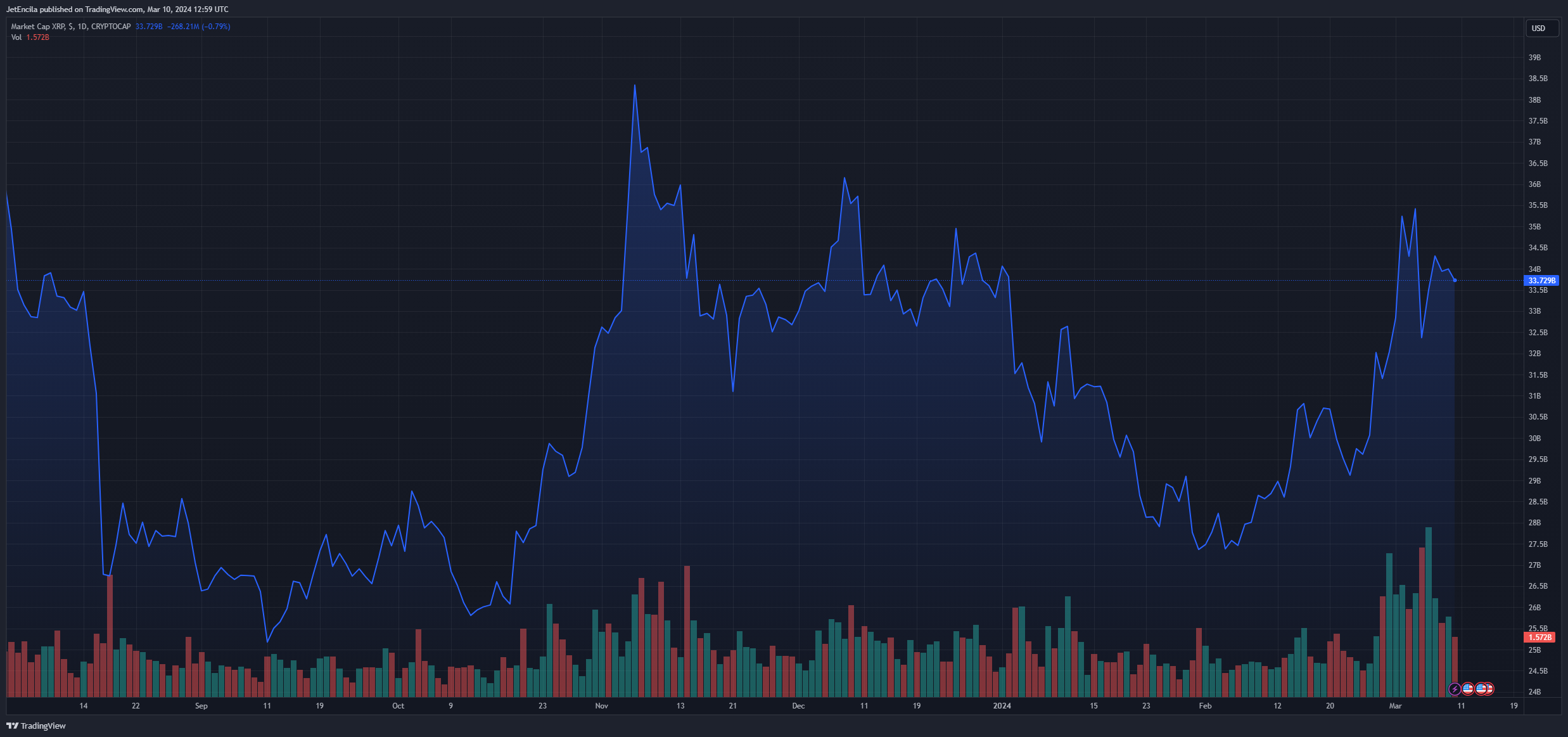Click the 39B price axis label

click(1534, 58)
